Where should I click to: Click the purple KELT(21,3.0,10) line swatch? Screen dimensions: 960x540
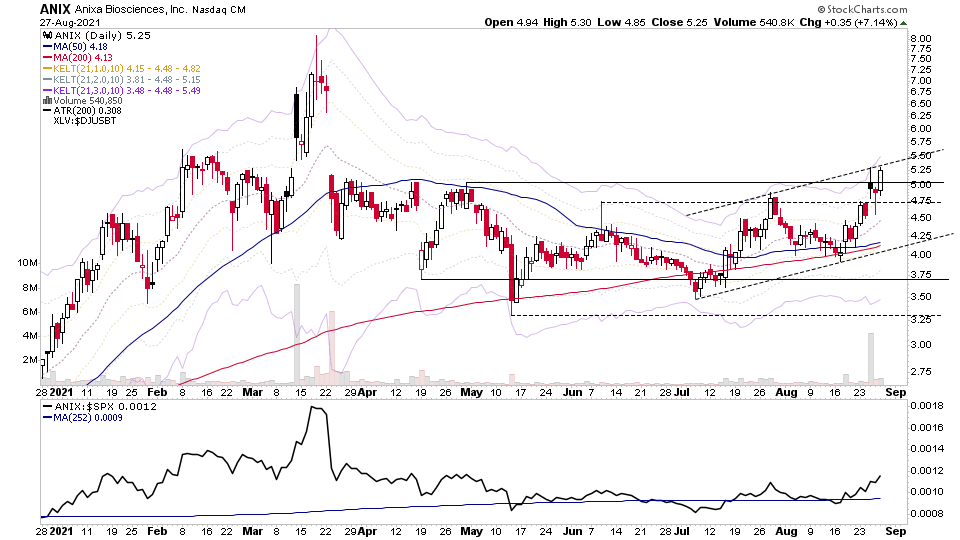pyautogui.click(x=47, y=91)
